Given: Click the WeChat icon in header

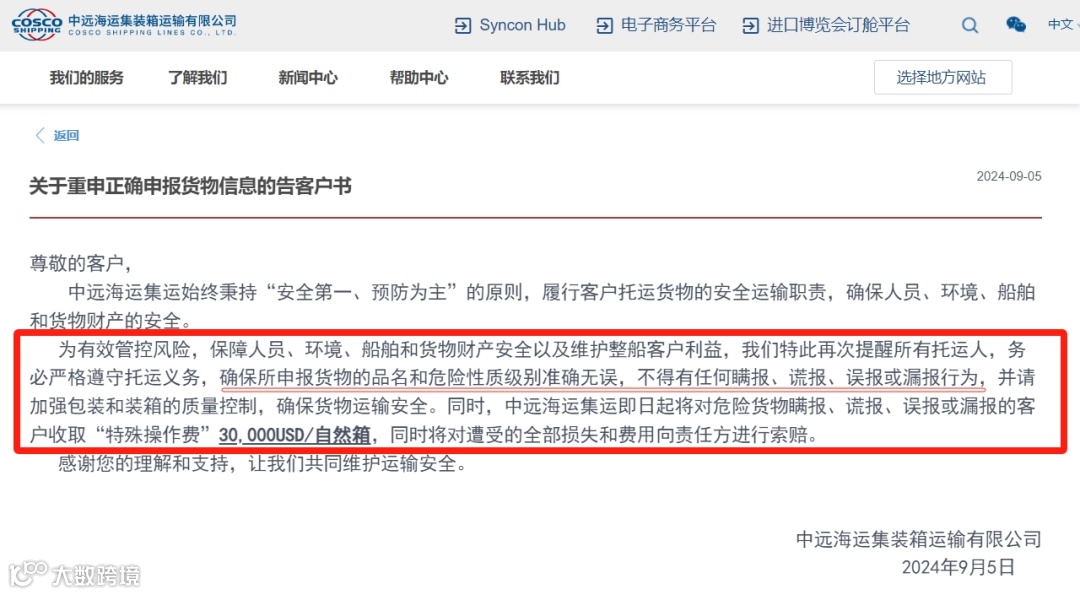Looking at the screenshot, I should pos(1016,25).
